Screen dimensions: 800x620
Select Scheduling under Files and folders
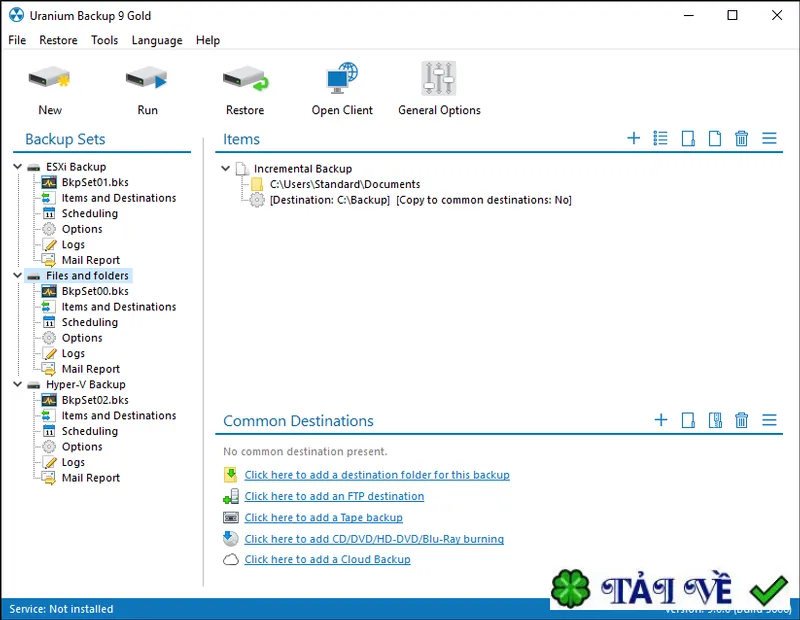[90, 322]
